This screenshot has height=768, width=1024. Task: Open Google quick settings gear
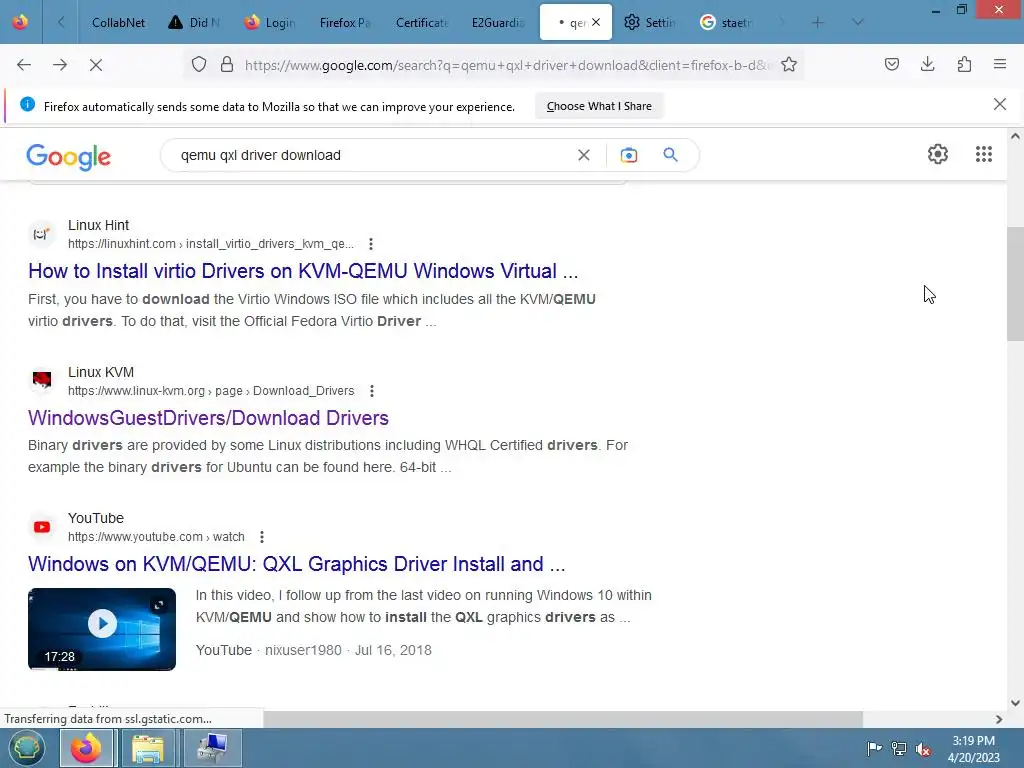[x=938, y=154]
